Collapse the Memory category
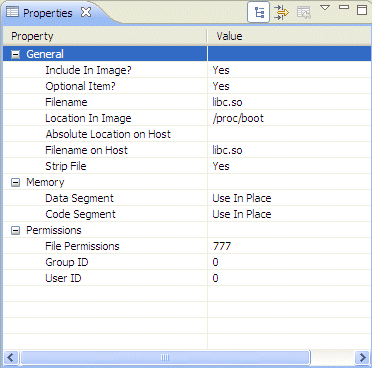 (x=15, y=182)
